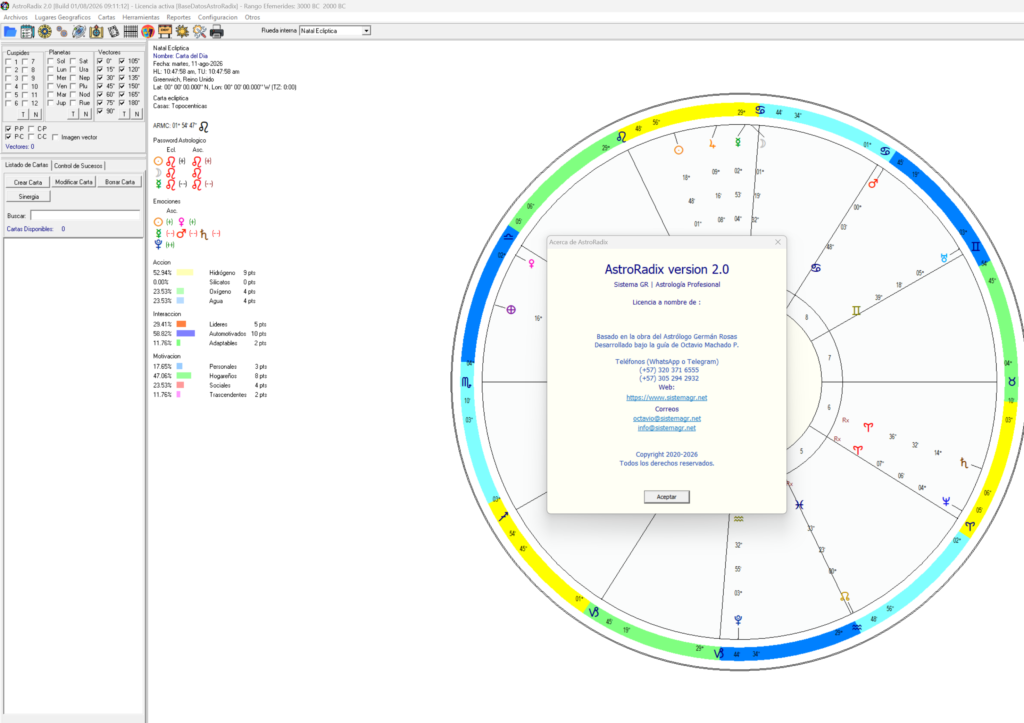
Task: Uncheck the 0° vector checkbox
Action: click(100, 61)
